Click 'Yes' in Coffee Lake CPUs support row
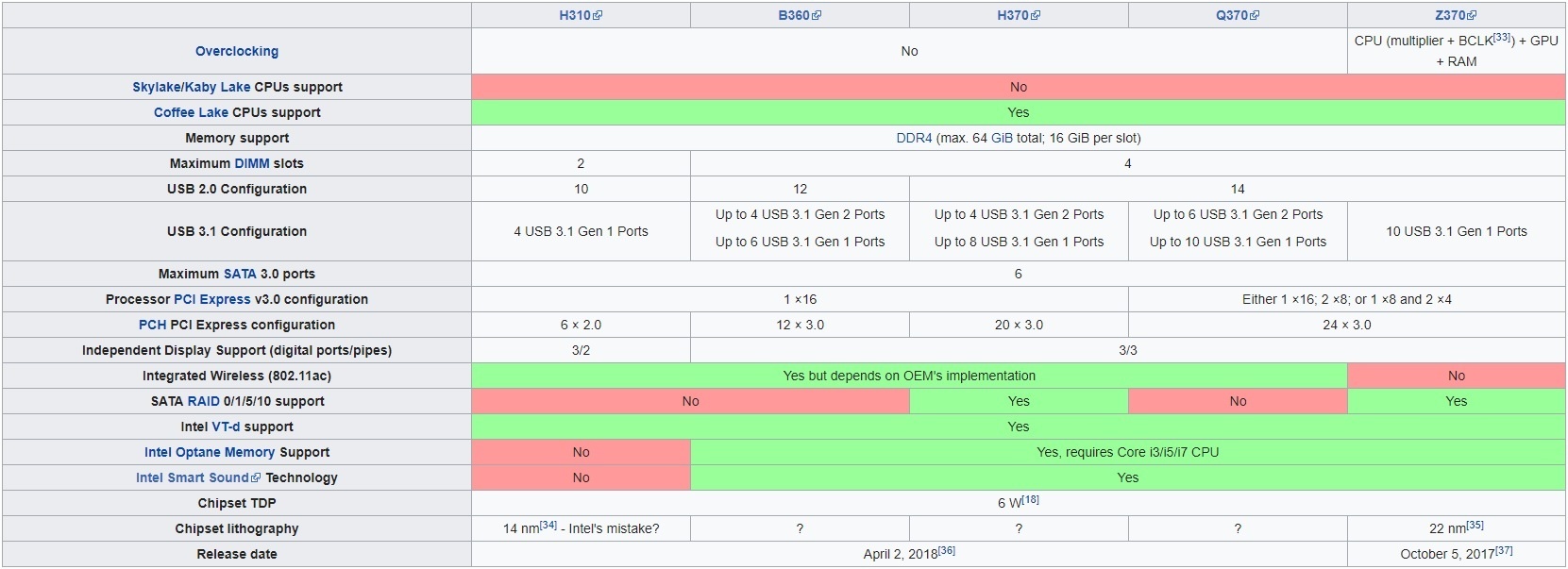1568x569 pixels. point(1019,112)
